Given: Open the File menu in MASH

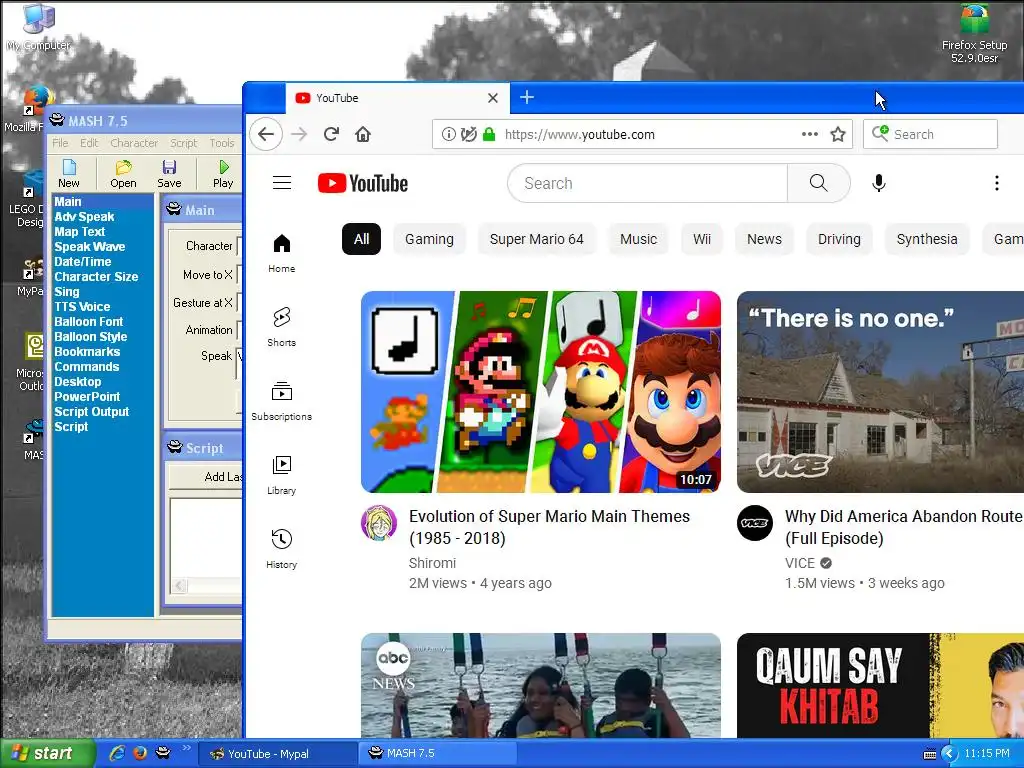Looking at the screenshot, I should pyautogui.click(x=60, y=143).
